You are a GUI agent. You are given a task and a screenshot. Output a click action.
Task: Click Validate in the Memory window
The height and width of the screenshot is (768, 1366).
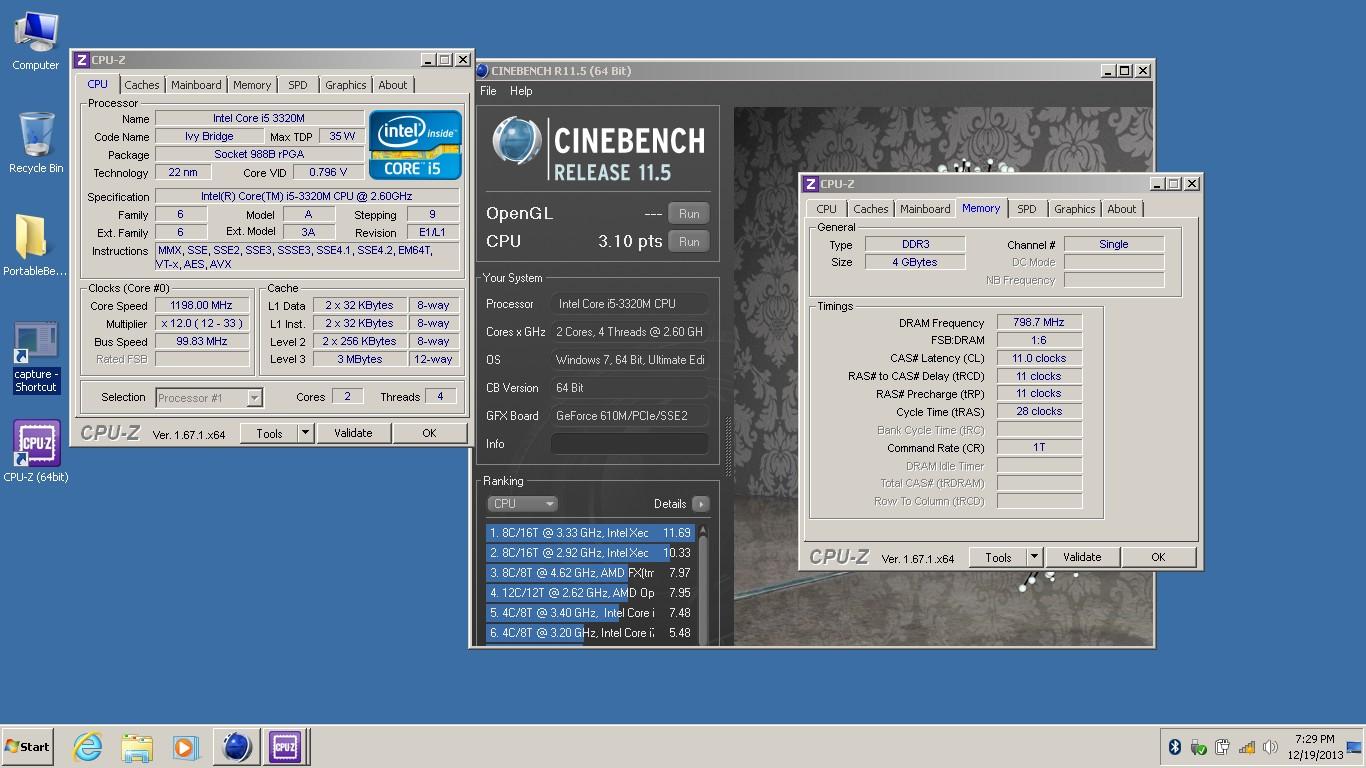[1082, 558]
